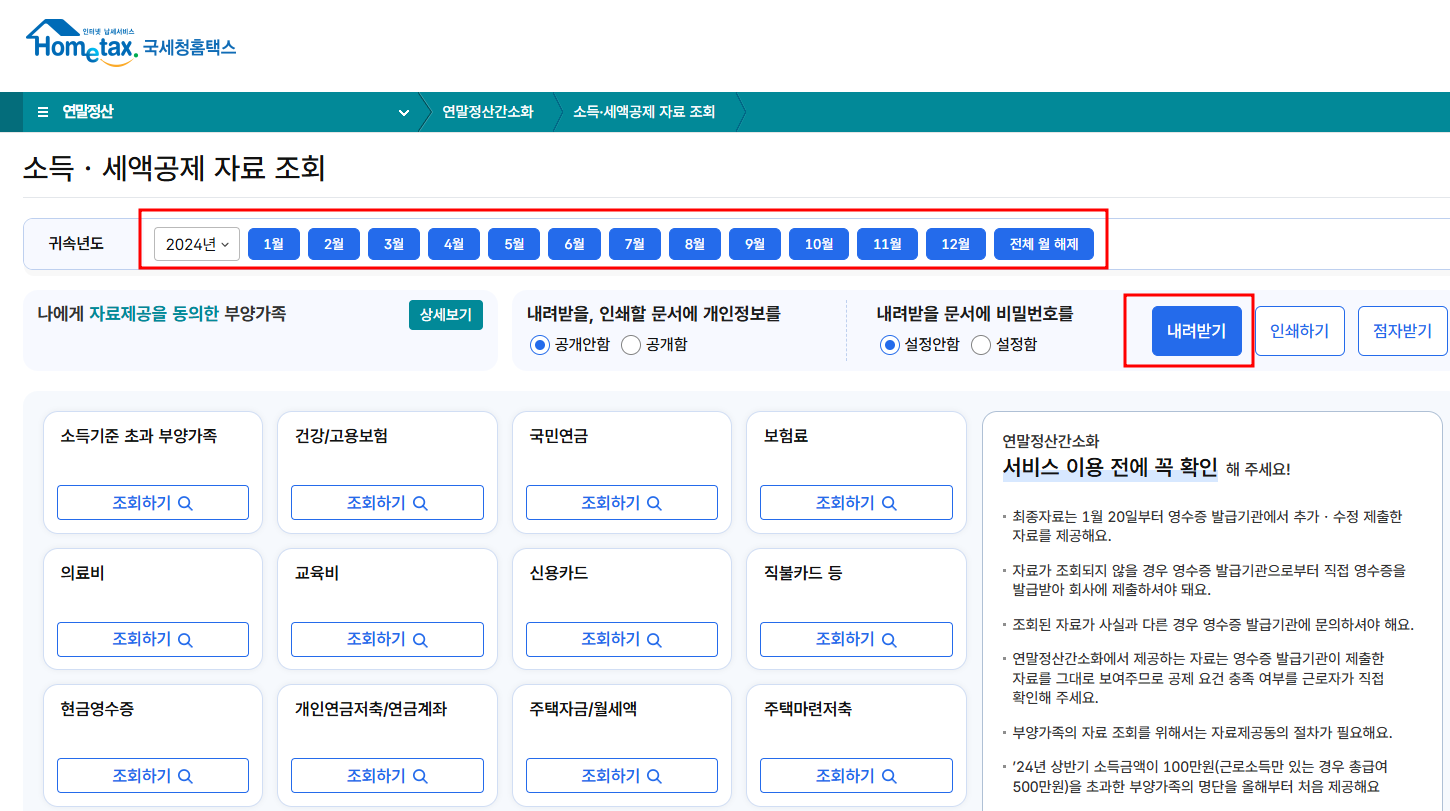This screenshot has width=1450, height=811.
Task: Click 조회하기 under 교육비
Action: coord(387,639)
